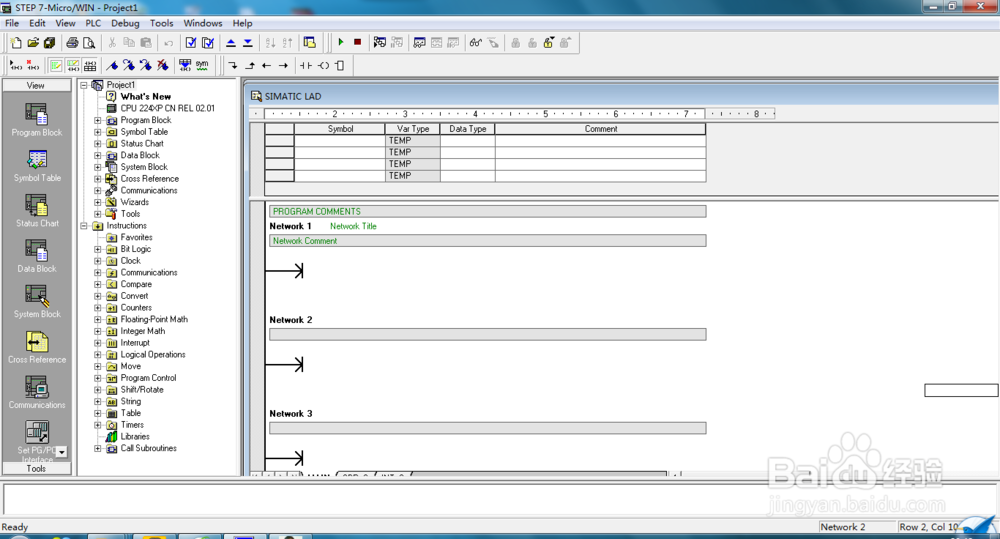Click the Insert Network icon
Screen dimensions: 1000x539
pyautogui.click(x=16, y=65)
